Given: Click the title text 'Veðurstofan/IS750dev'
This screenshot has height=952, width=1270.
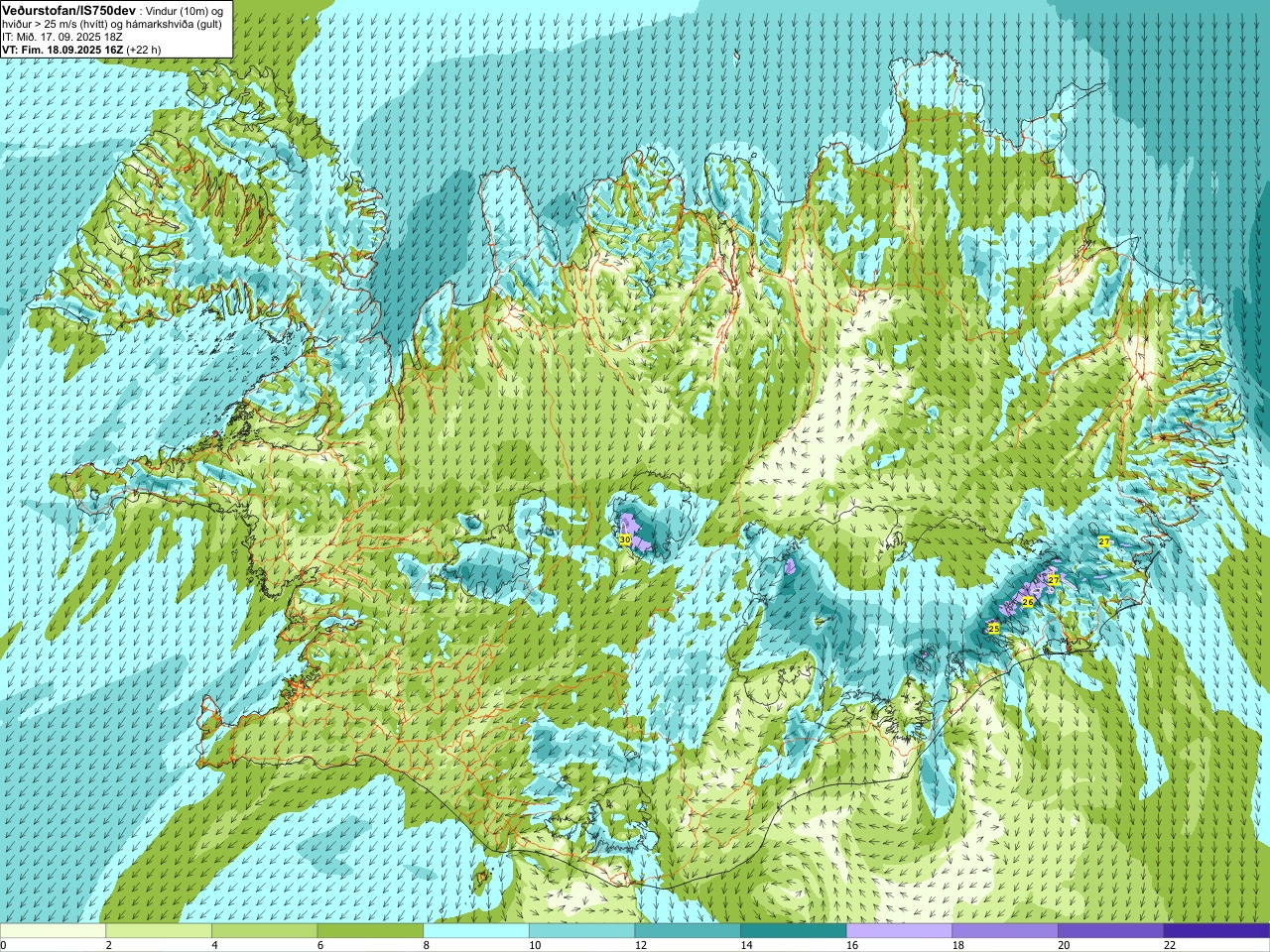Looking at the screenshot, I should 69,9.
